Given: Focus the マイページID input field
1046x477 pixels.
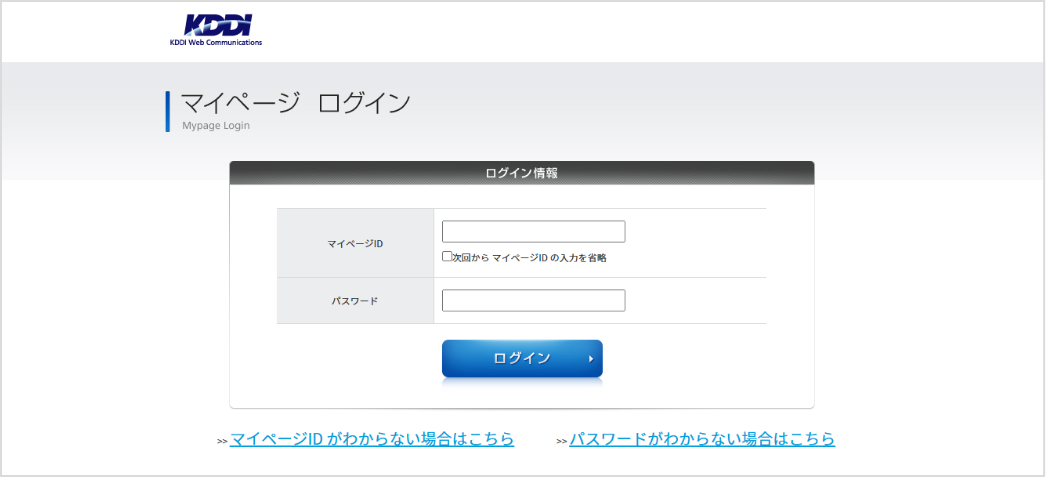Looking at the screenshot, I should [x=534, y=231].
